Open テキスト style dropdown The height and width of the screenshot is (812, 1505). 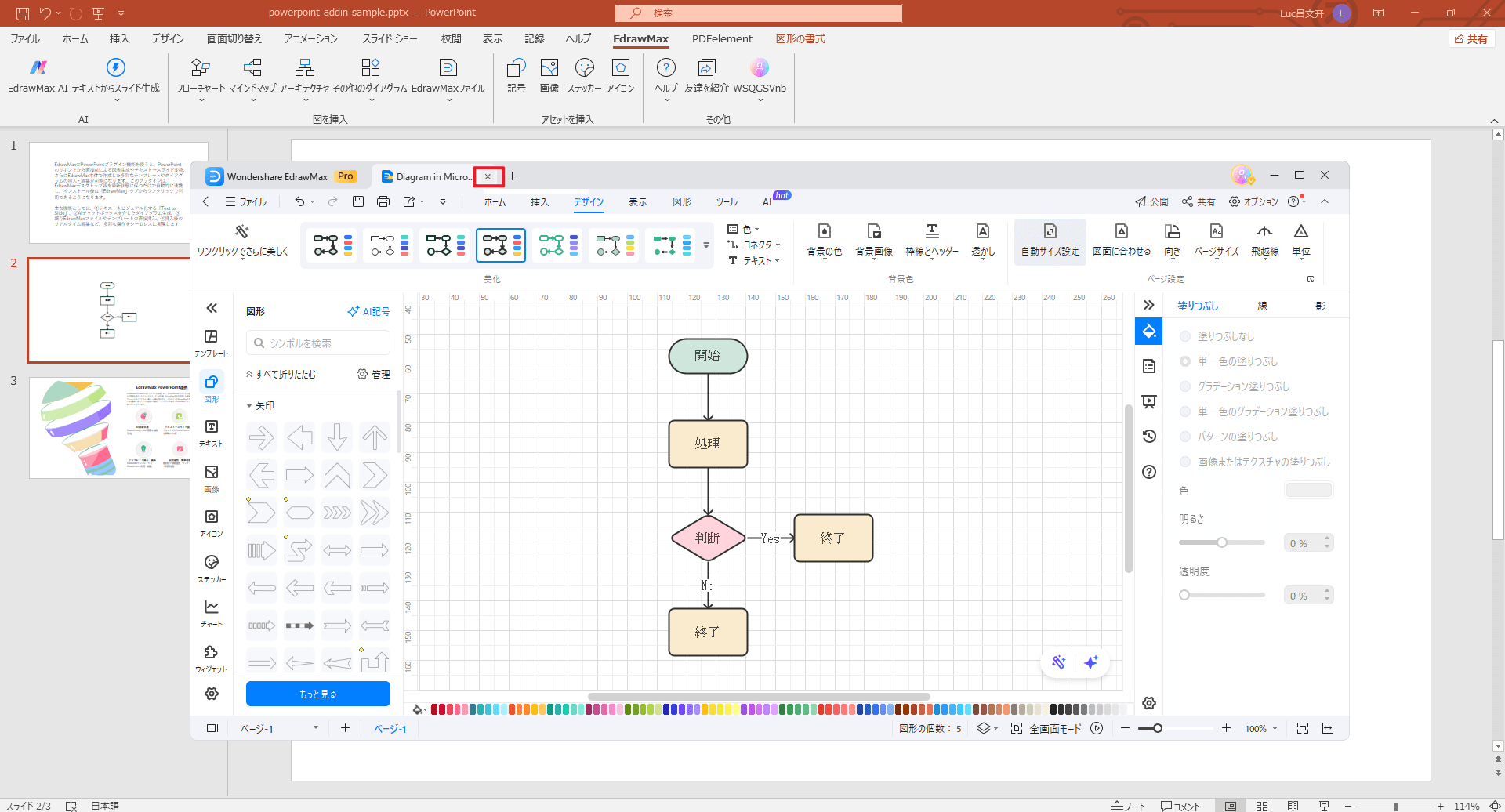tap(754, 260)
